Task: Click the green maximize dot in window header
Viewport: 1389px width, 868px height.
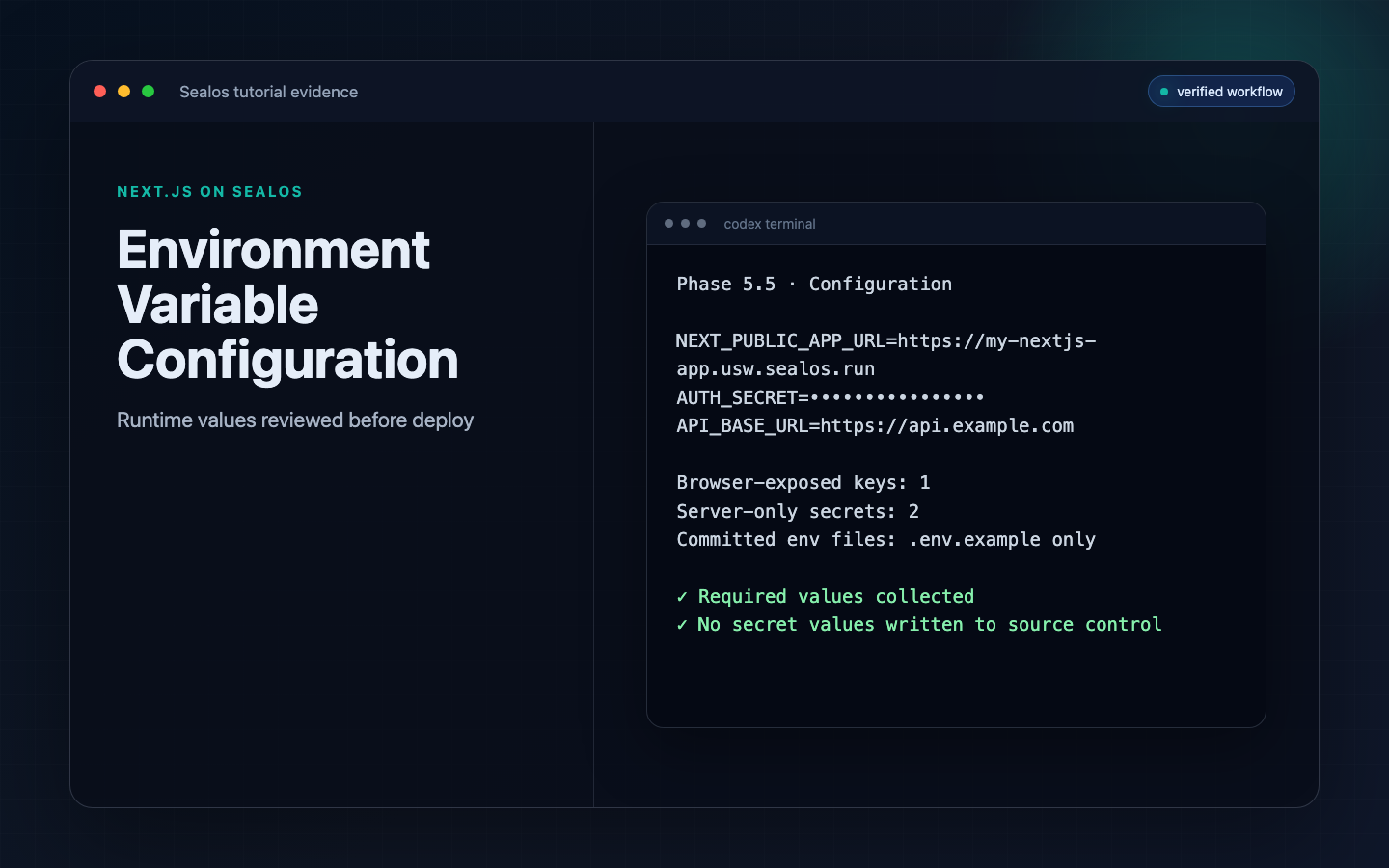Action: pos(148,92)
